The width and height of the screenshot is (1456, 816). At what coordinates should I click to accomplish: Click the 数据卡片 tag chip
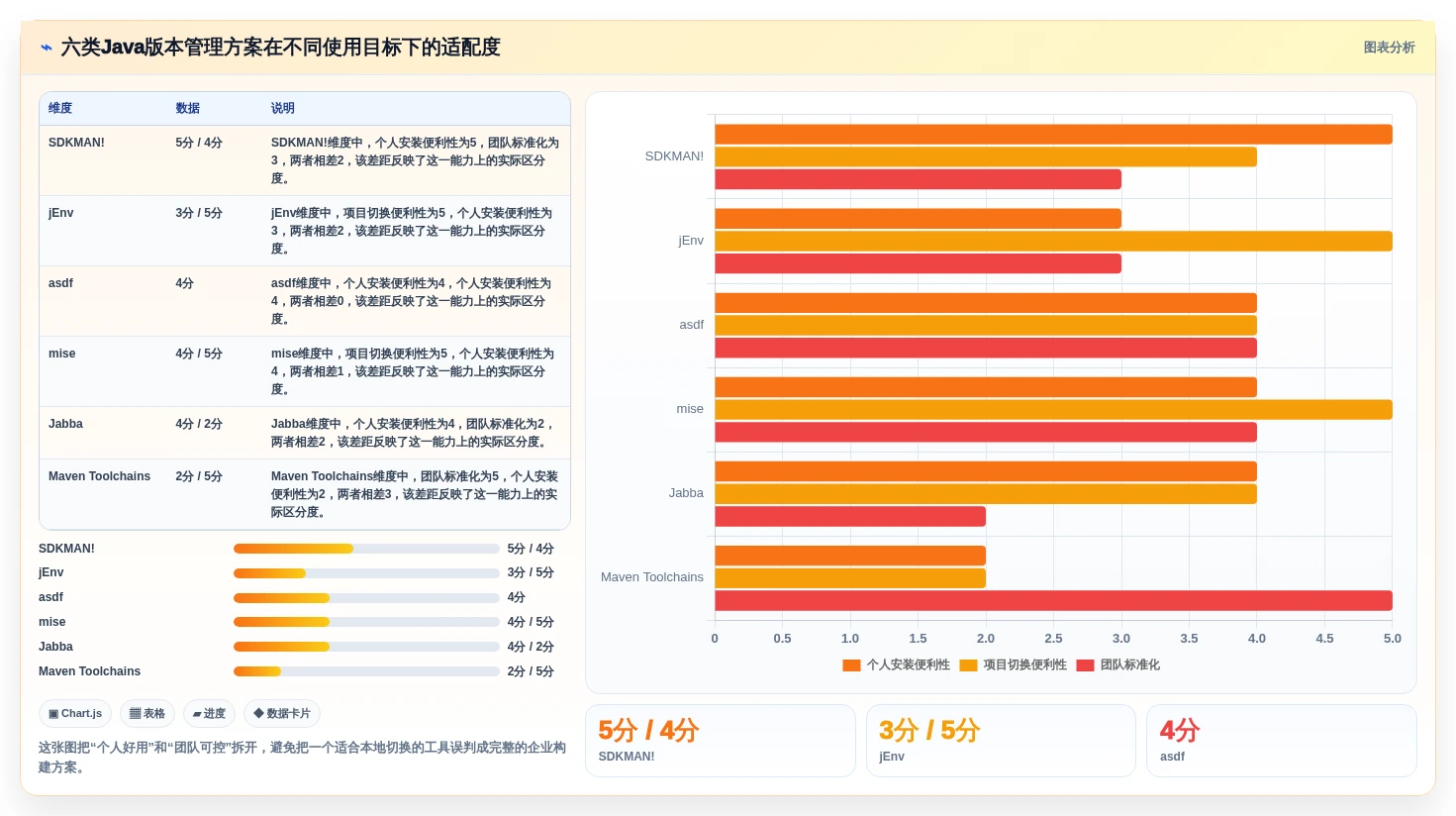coord(282,713)
